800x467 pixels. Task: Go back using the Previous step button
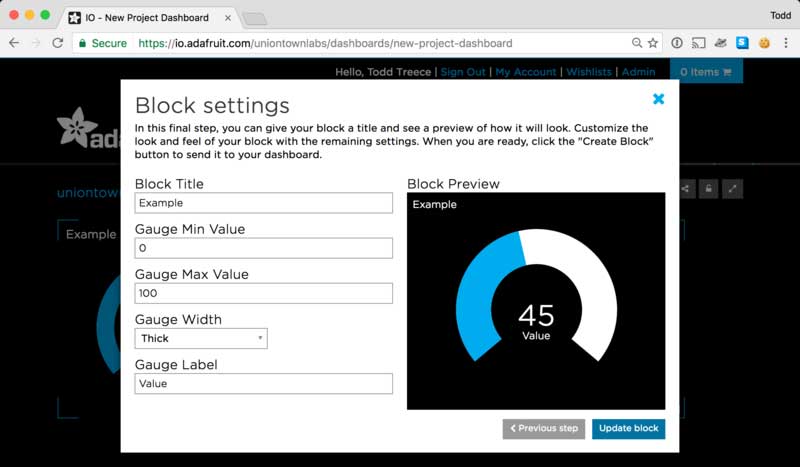coord(543,428)
